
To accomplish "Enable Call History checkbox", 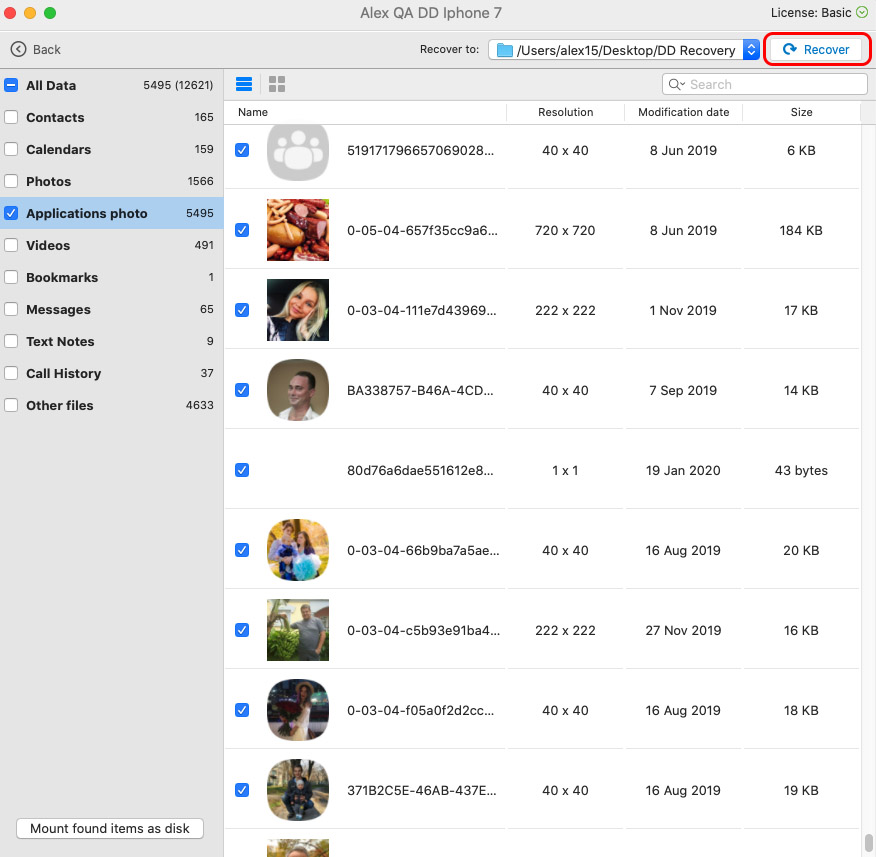I will 11,373.
